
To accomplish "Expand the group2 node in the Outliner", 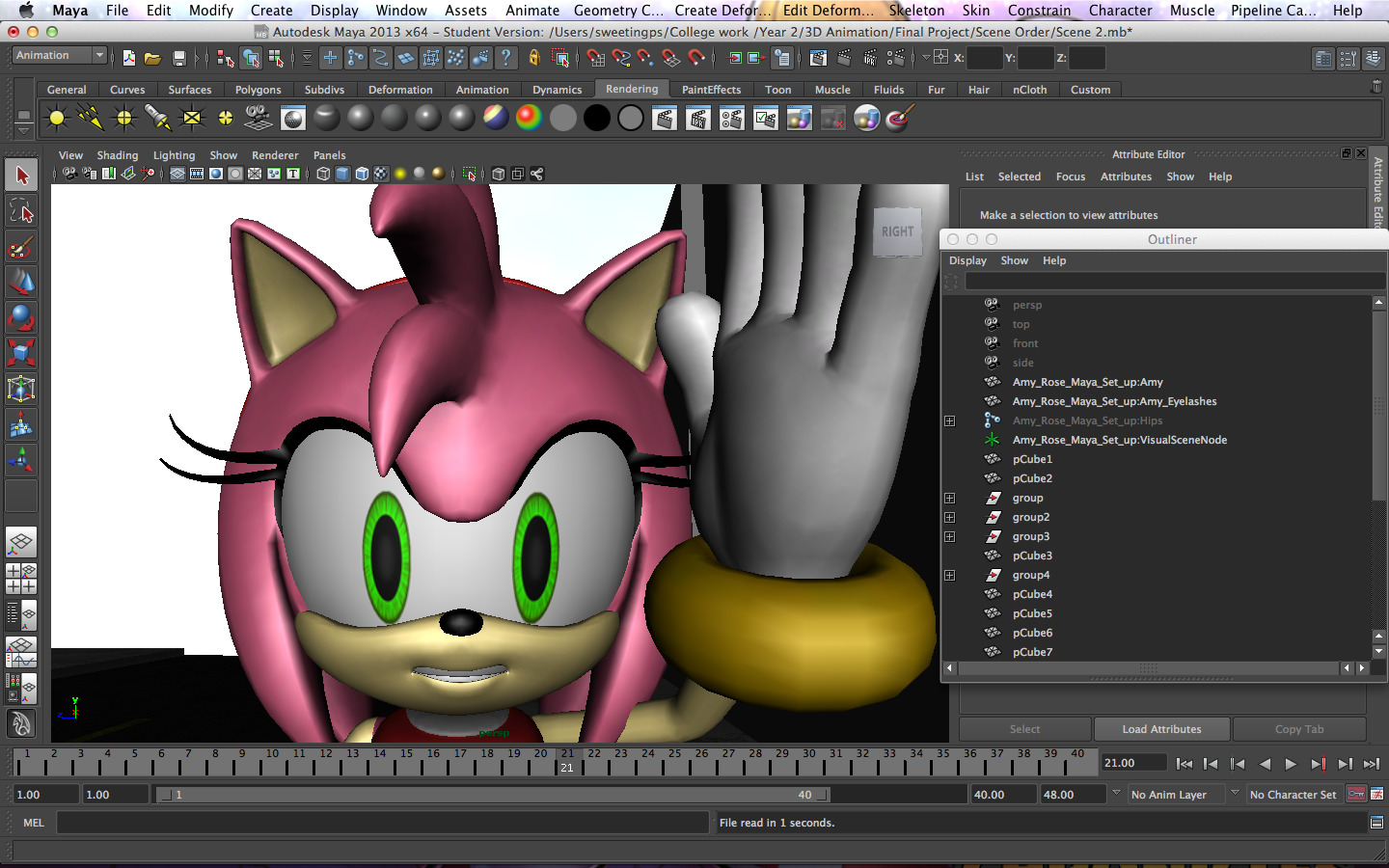I will 949,517.
